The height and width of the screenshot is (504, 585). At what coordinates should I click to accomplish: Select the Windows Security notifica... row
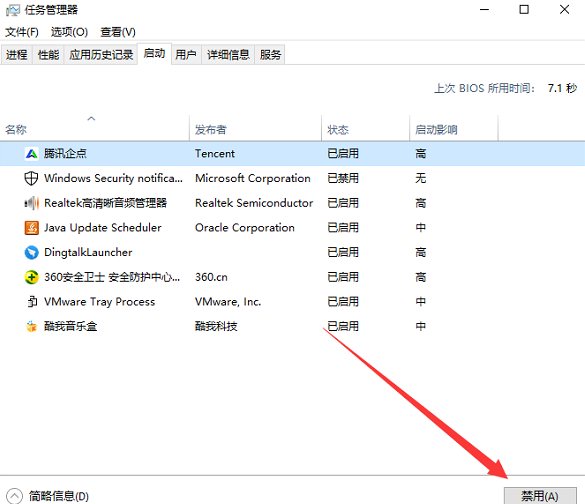pos(292,178)
